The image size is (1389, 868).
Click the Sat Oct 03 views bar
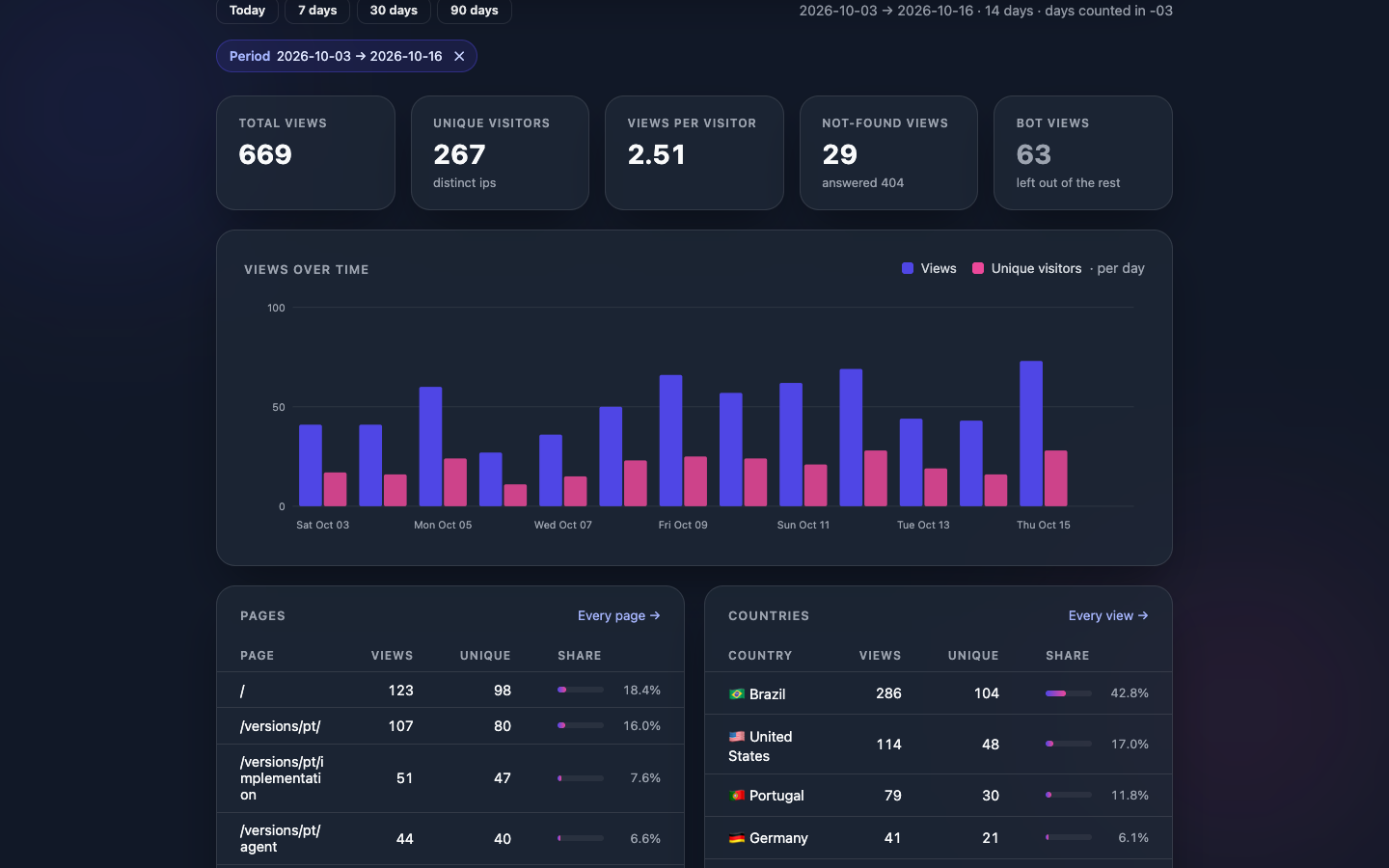(x=311, y=466)
